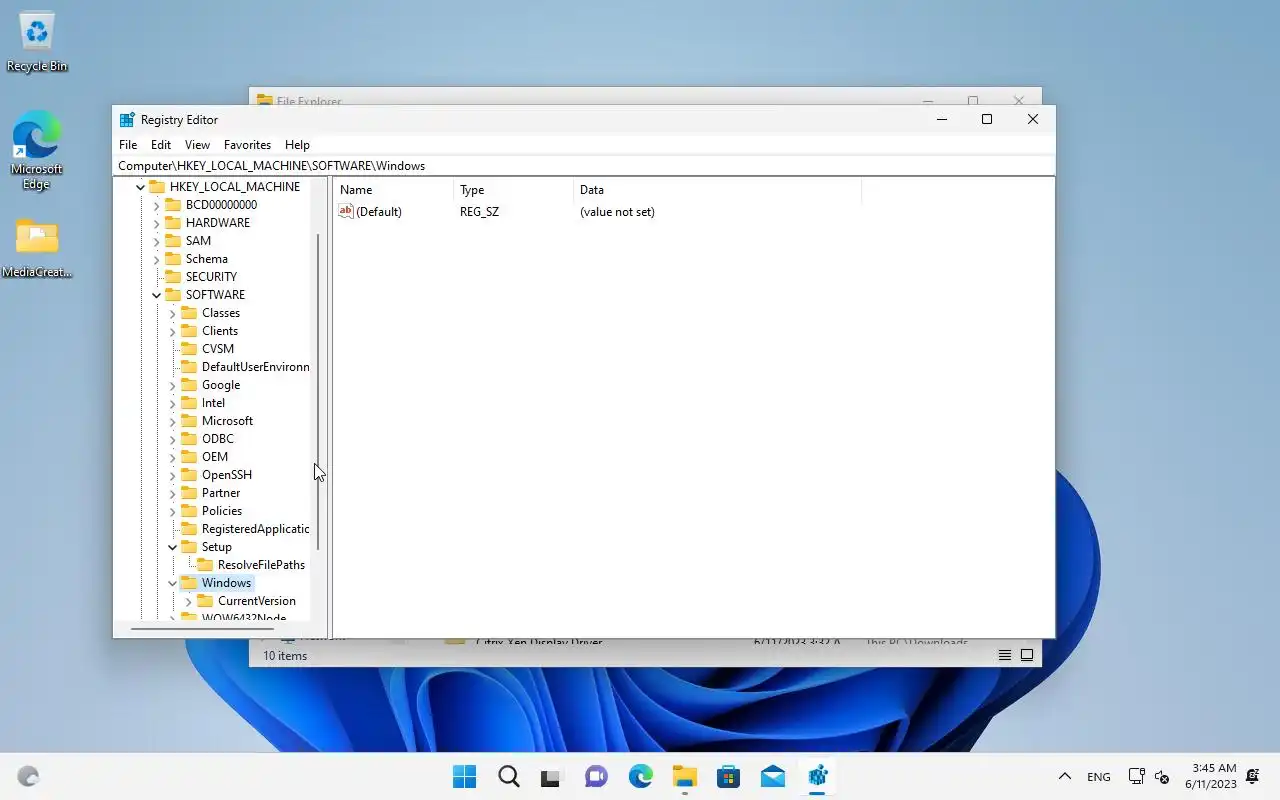Select the RegisteredApplications folder icon

click(x=189, y=529)
